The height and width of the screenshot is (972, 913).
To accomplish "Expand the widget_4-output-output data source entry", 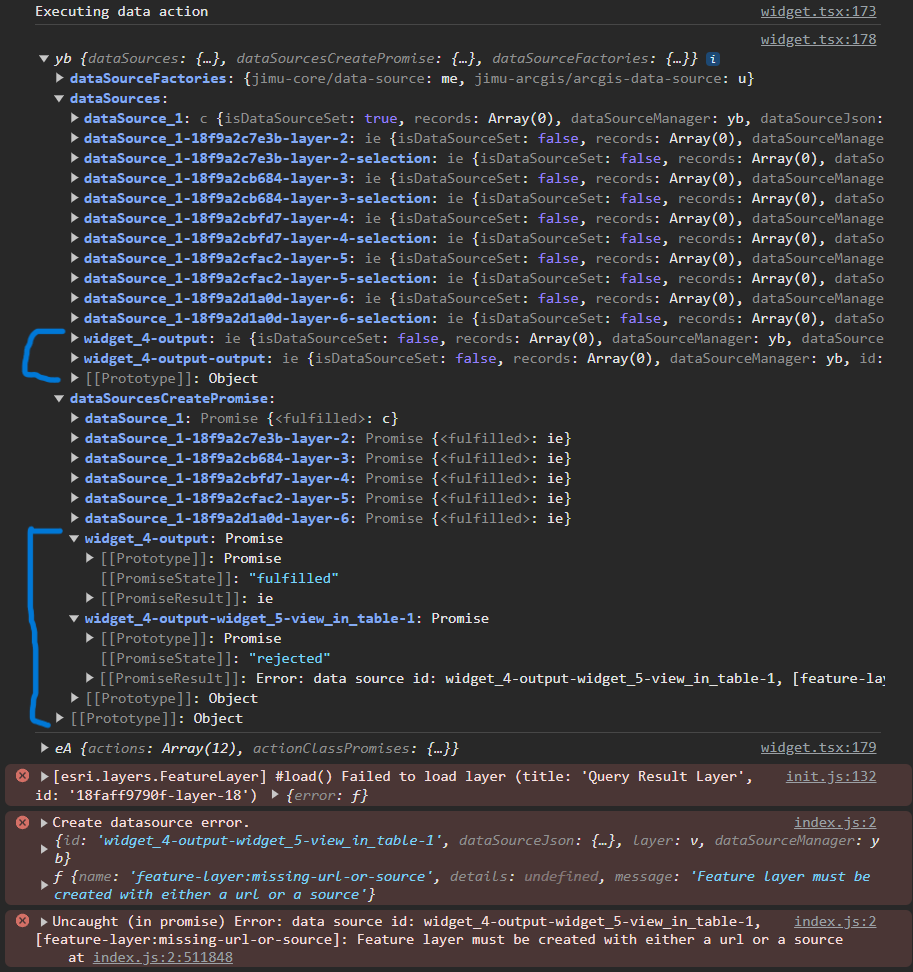I will 76,358.
